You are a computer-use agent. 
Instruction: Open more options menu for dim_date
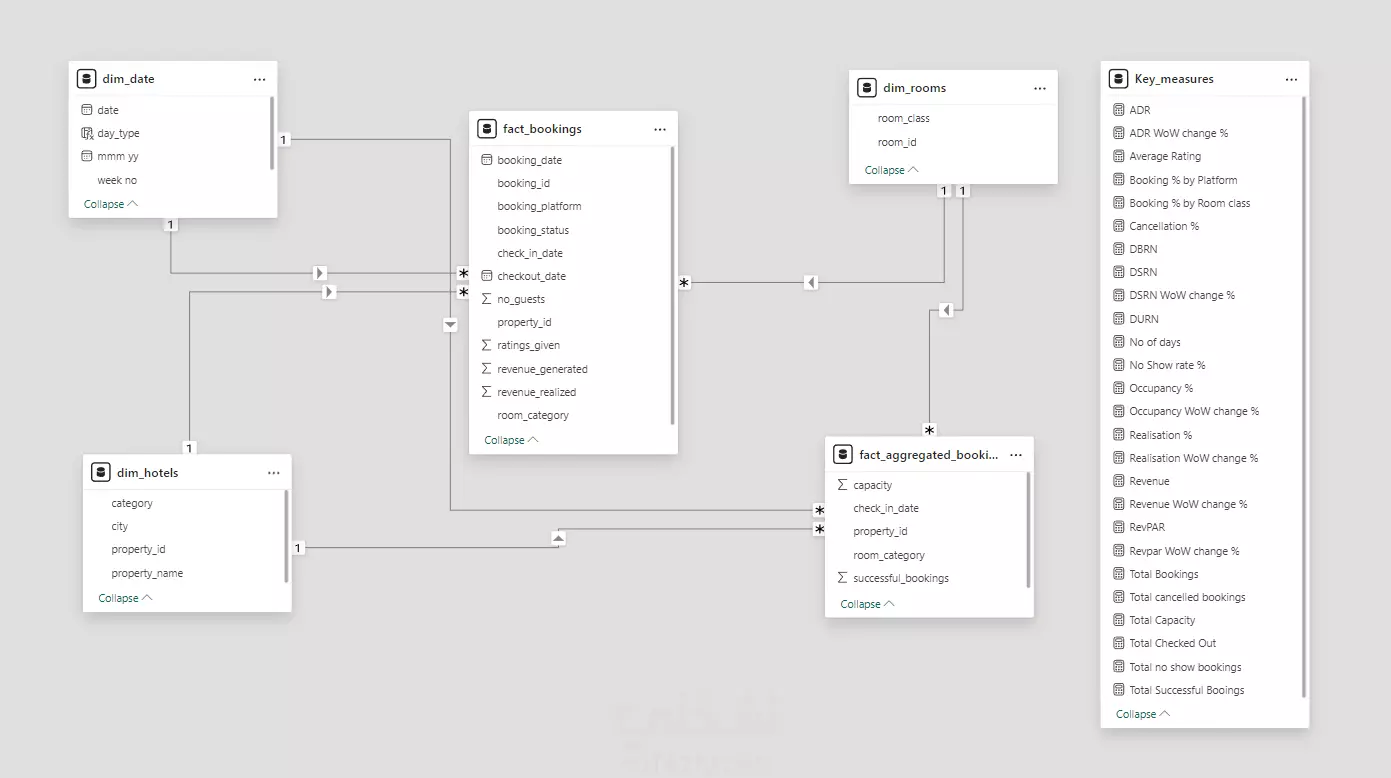pyautogui.click(x=260, y=79)
